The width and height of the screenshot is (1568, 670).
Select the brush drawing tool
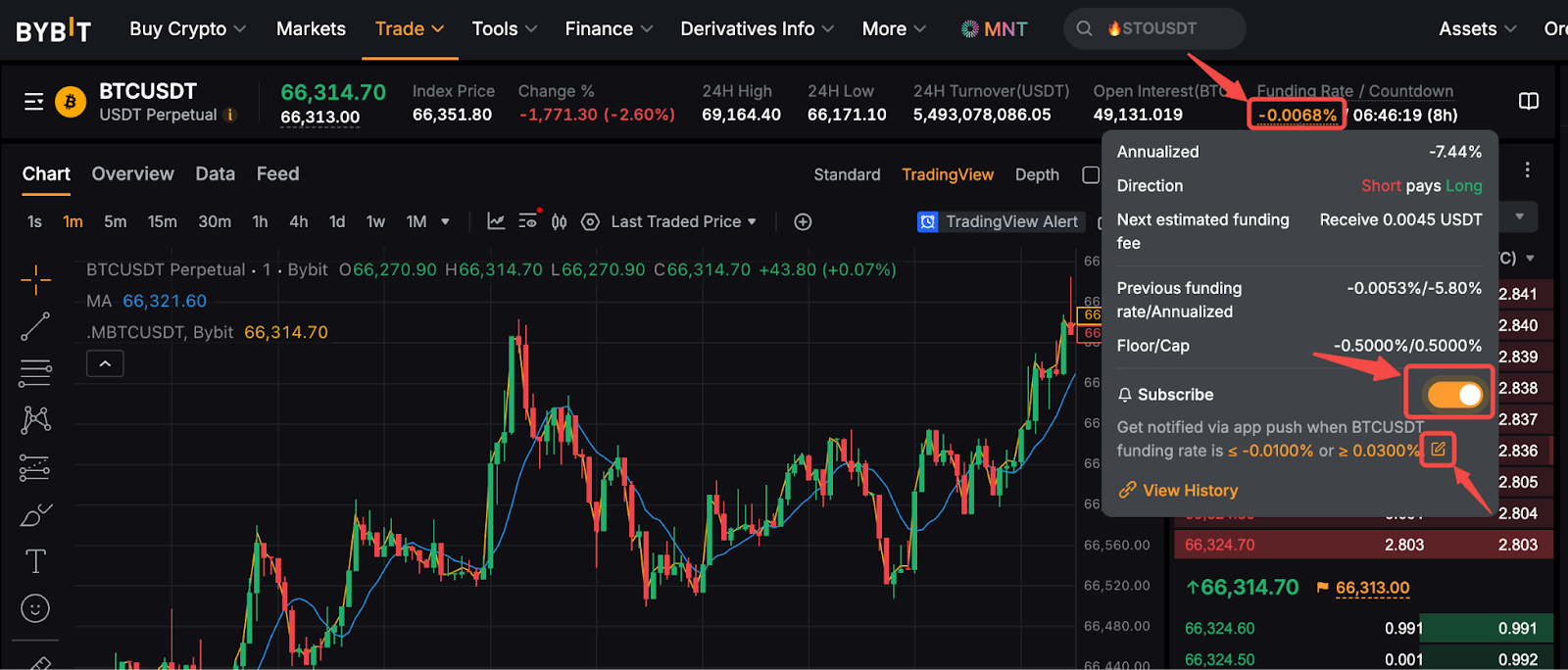pos(35,515)
